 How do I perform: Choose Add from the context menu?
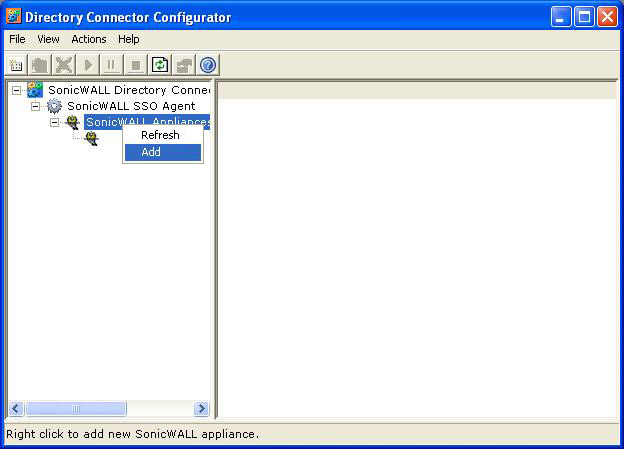click(x=151, y=152)
